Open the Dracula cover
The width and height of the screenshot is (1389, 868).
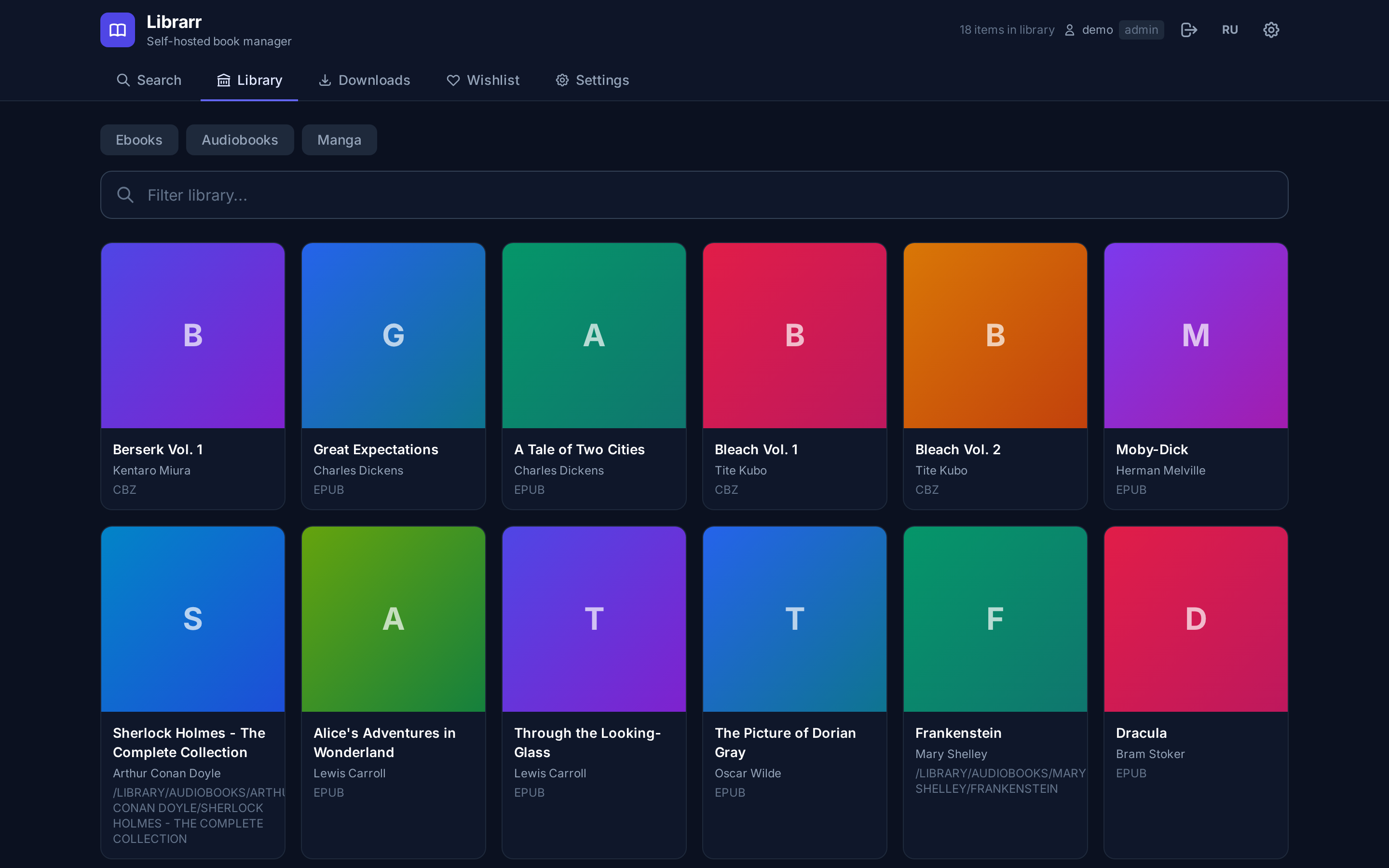coord(1196,619)
